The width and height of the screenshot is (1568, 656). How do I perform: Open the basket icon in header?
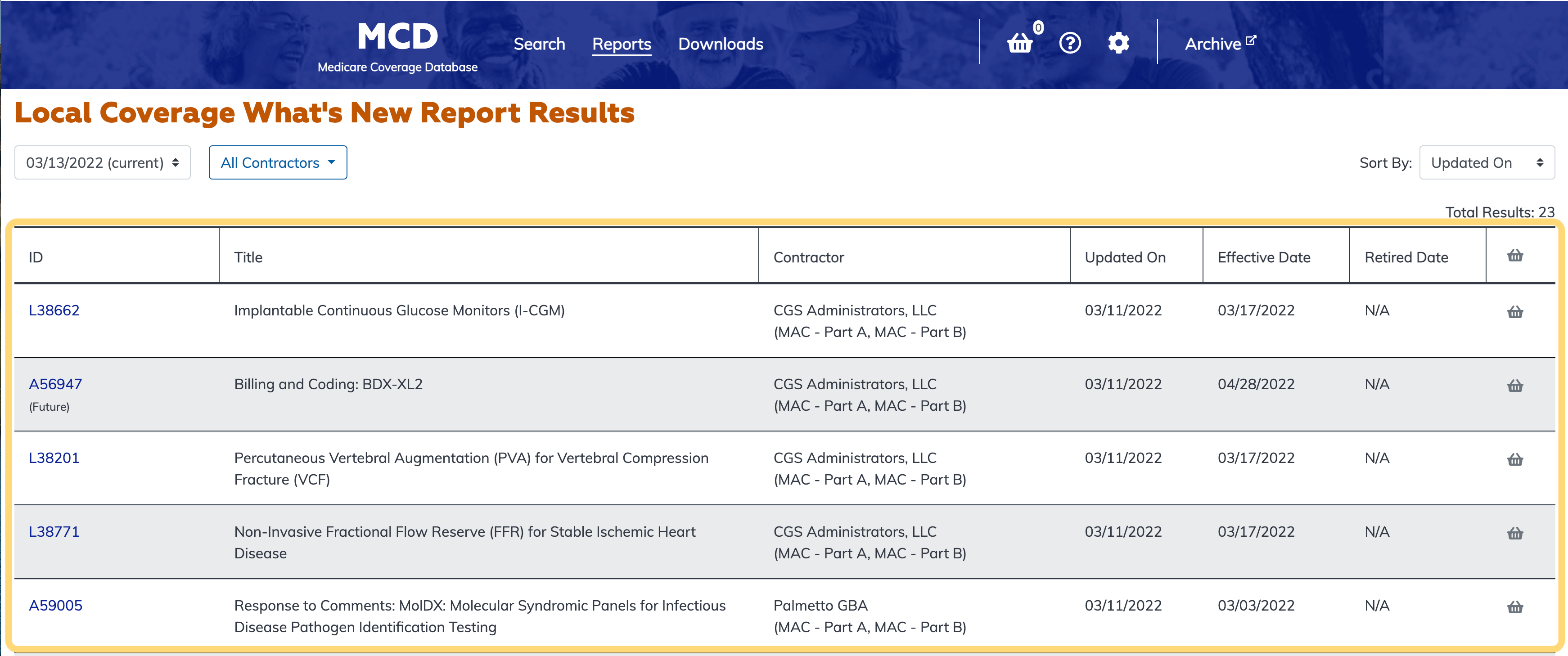[x=1019, y=43]
